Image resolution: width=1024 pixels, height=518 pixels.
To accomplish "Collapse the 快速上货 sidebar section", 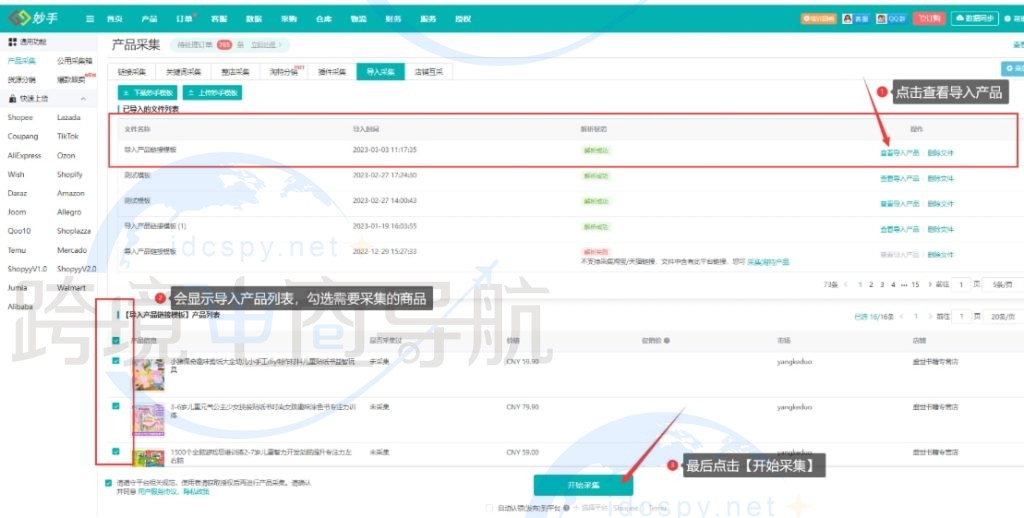I will click(x=83, y=98).
